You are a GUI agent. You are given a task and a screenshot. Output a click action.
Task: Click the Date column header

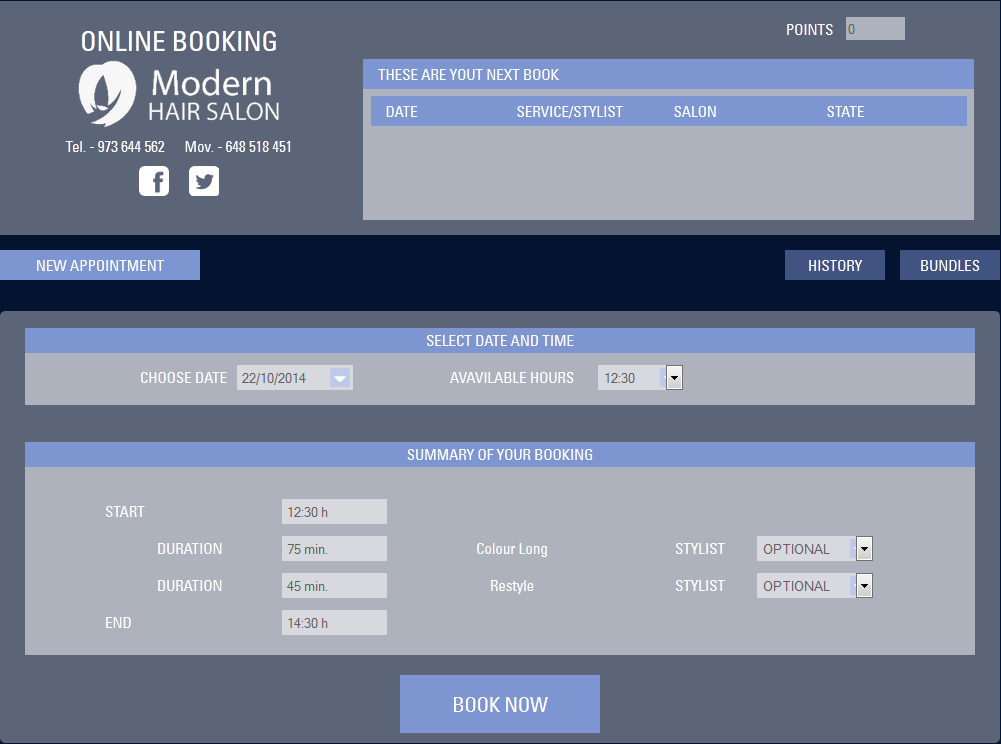pyautogui.click(x=401, y=111)
